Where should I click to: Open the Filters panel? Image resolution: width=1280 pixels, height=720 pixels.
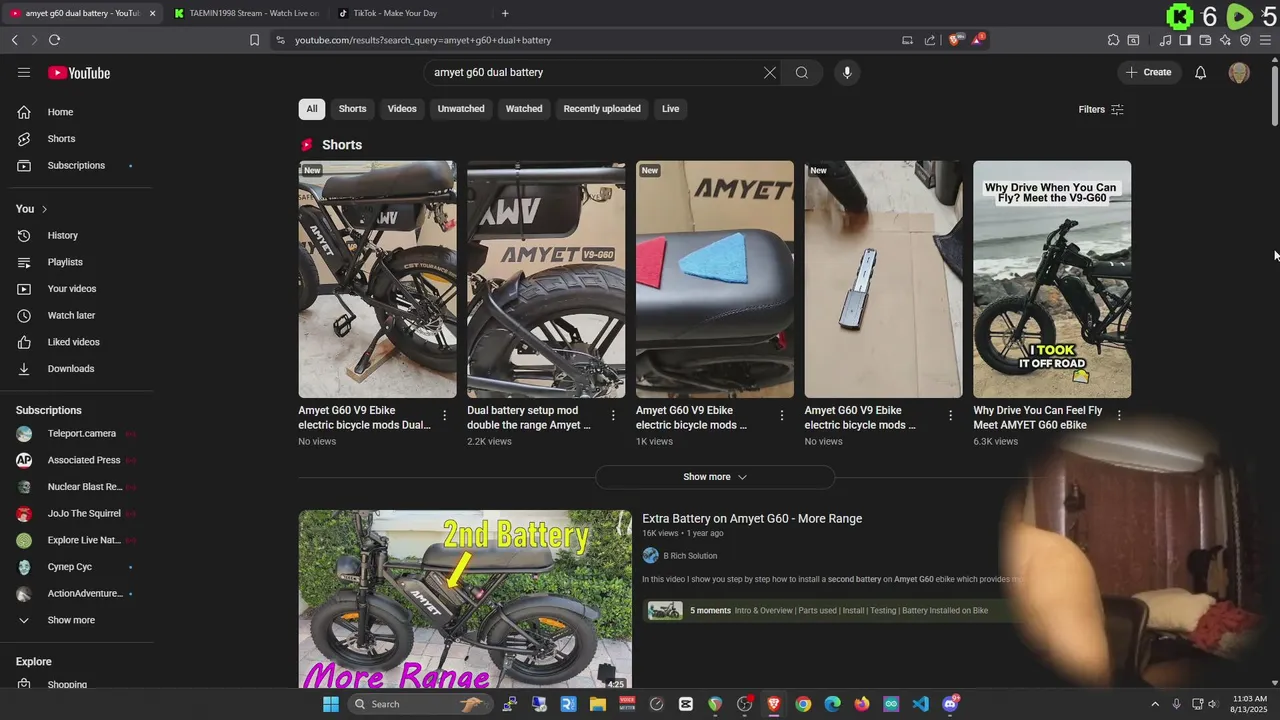tap(1101, 109)
